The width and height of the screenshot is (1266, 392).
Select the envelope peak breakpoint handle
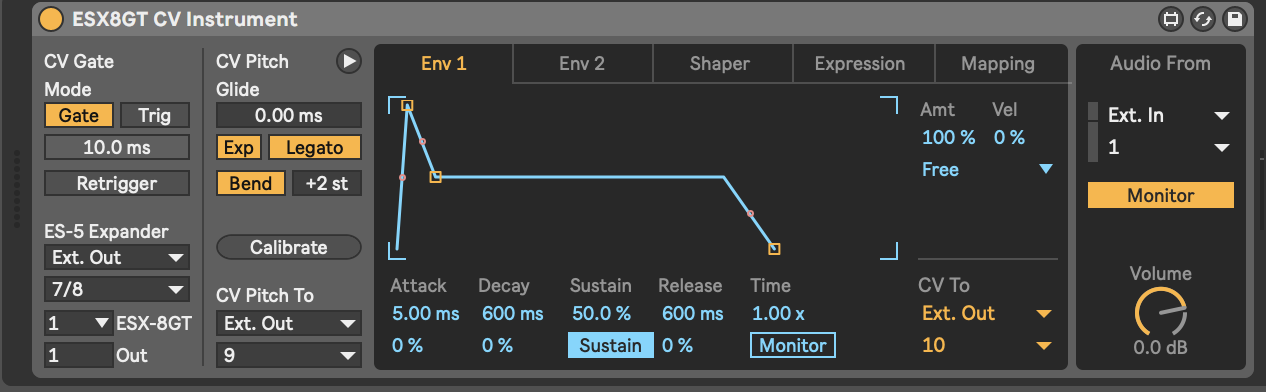[x=407, y=105]
